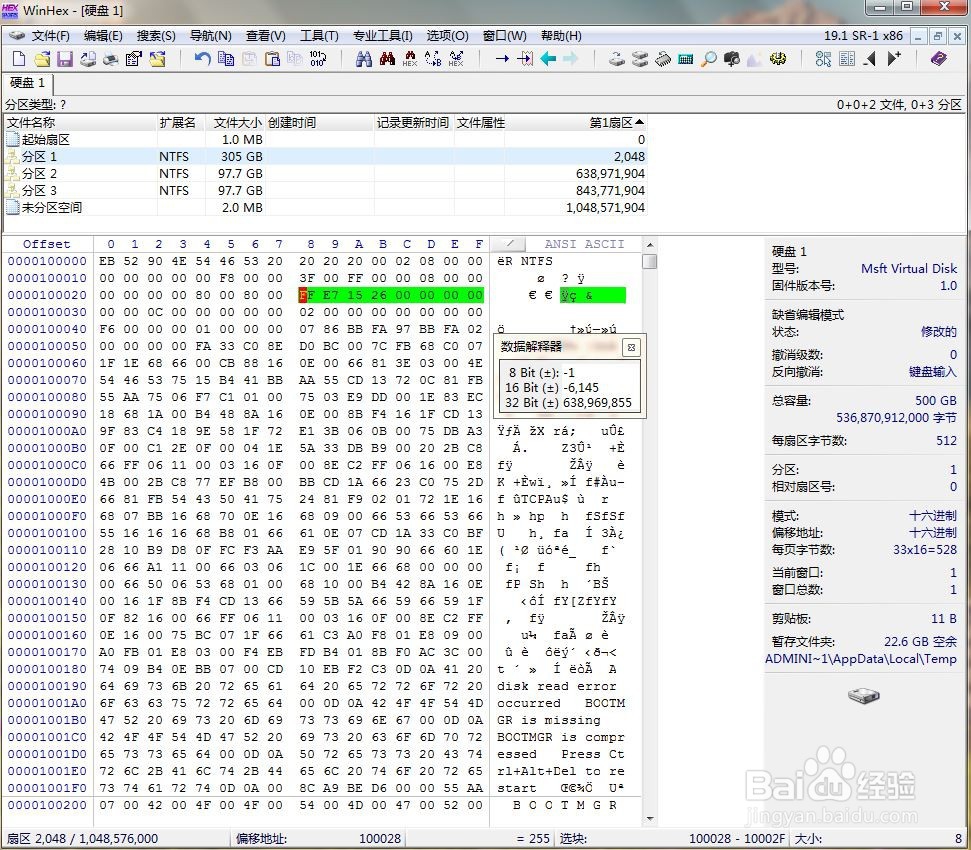Click the magnifying glass analysis icon
Viewport: 971px width, 850px height.
708,59
